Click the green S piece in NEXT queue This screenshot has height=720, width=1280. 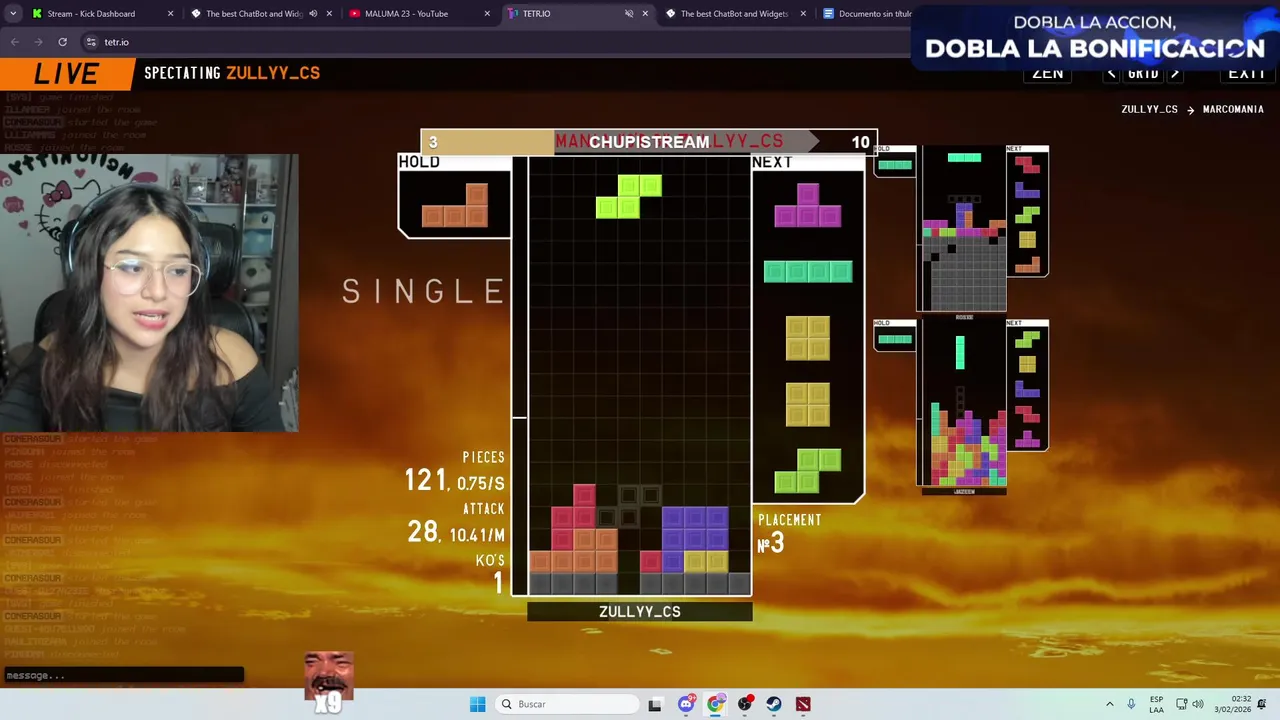pos(808,471)
